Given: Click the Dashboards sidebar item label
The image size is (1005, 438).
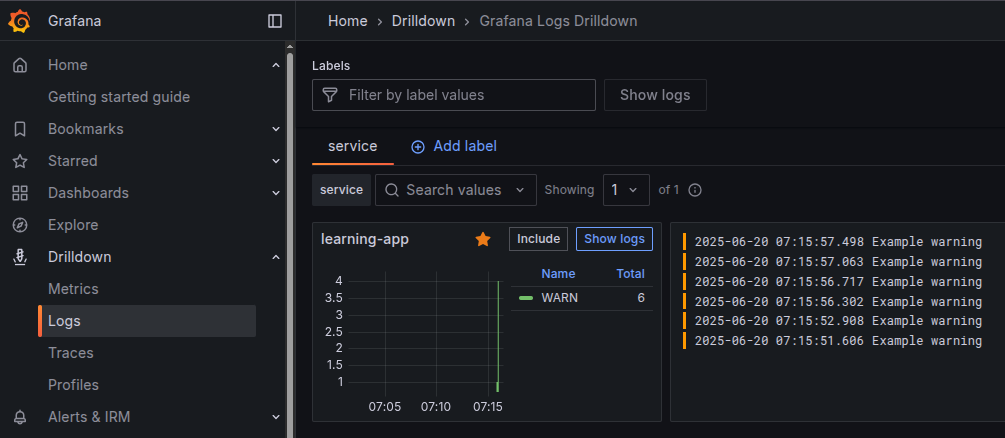Looking at the screenshot, I should [x=88, y=193].
